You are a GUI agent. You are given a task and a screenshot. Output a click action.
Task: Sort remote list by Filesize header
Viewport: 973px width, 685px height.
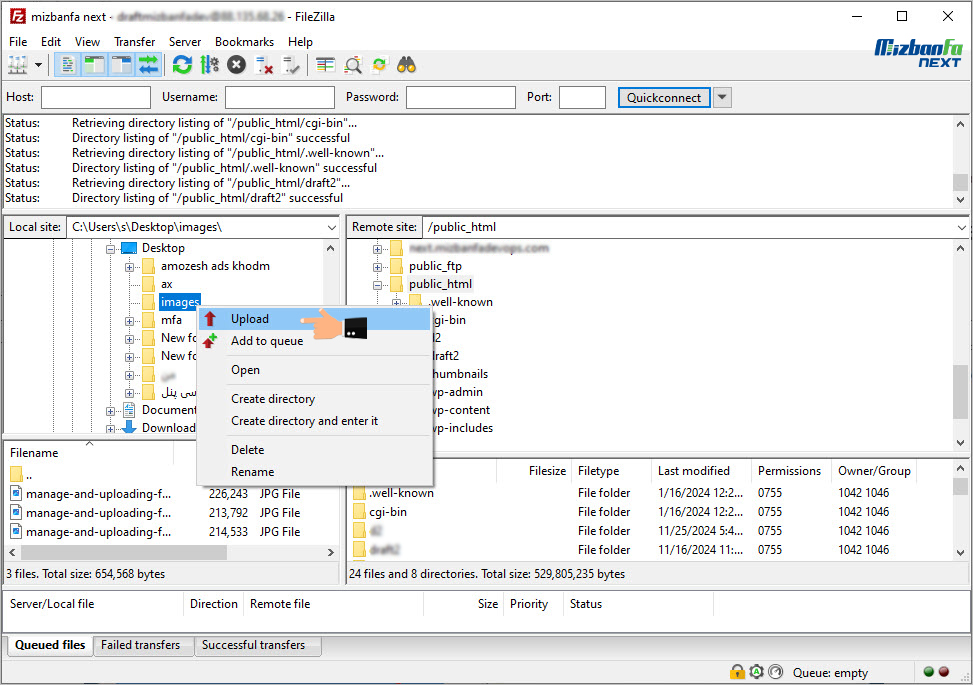point(534,471)
